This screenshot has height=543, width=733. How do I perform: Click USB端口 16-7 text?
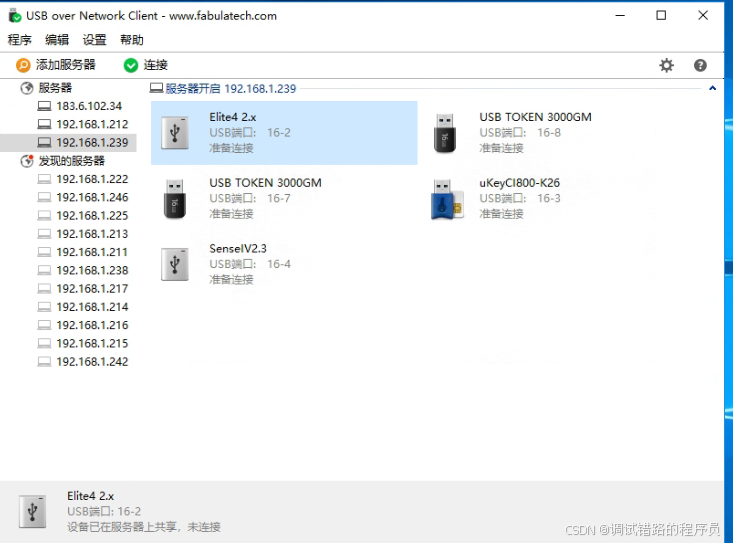pyautogui.click(x=250, y=199)
